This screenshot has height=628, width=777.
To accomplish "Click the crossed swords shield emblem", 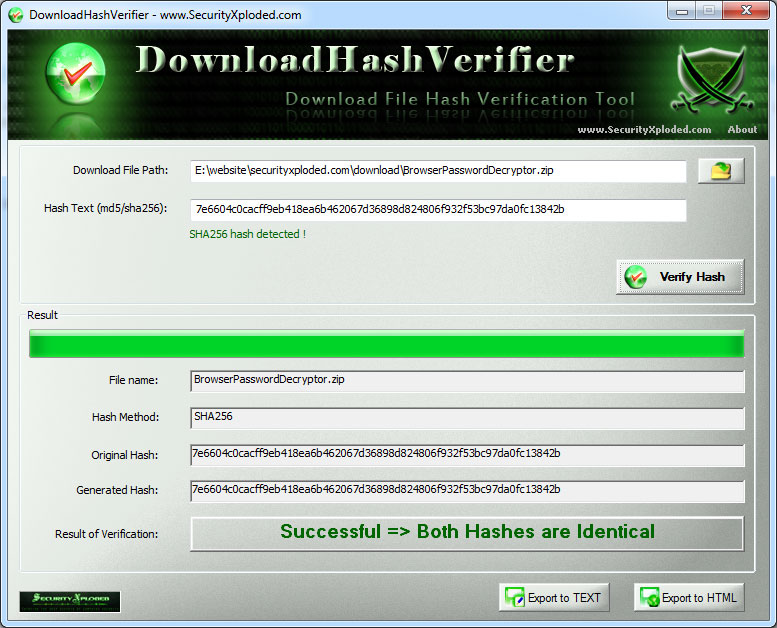I will [x=711, y=80].
